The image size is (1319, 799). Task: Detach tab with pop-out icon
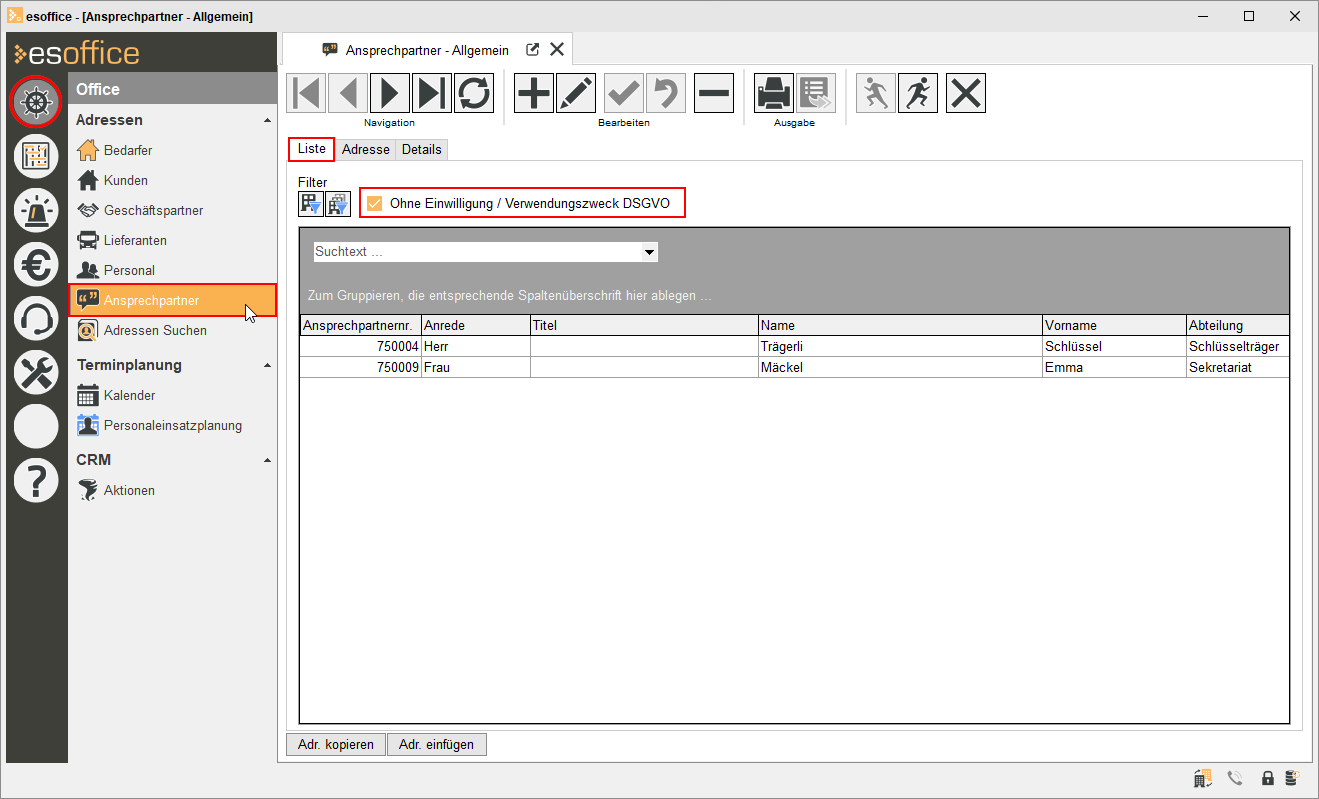click(x=533, y=50)
